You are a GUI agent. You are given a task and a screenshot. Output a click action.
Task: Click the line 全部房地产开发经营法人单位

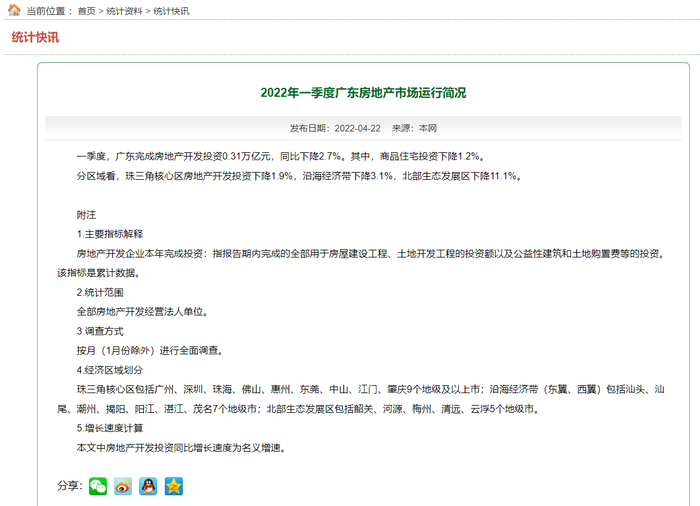[142, 312]
